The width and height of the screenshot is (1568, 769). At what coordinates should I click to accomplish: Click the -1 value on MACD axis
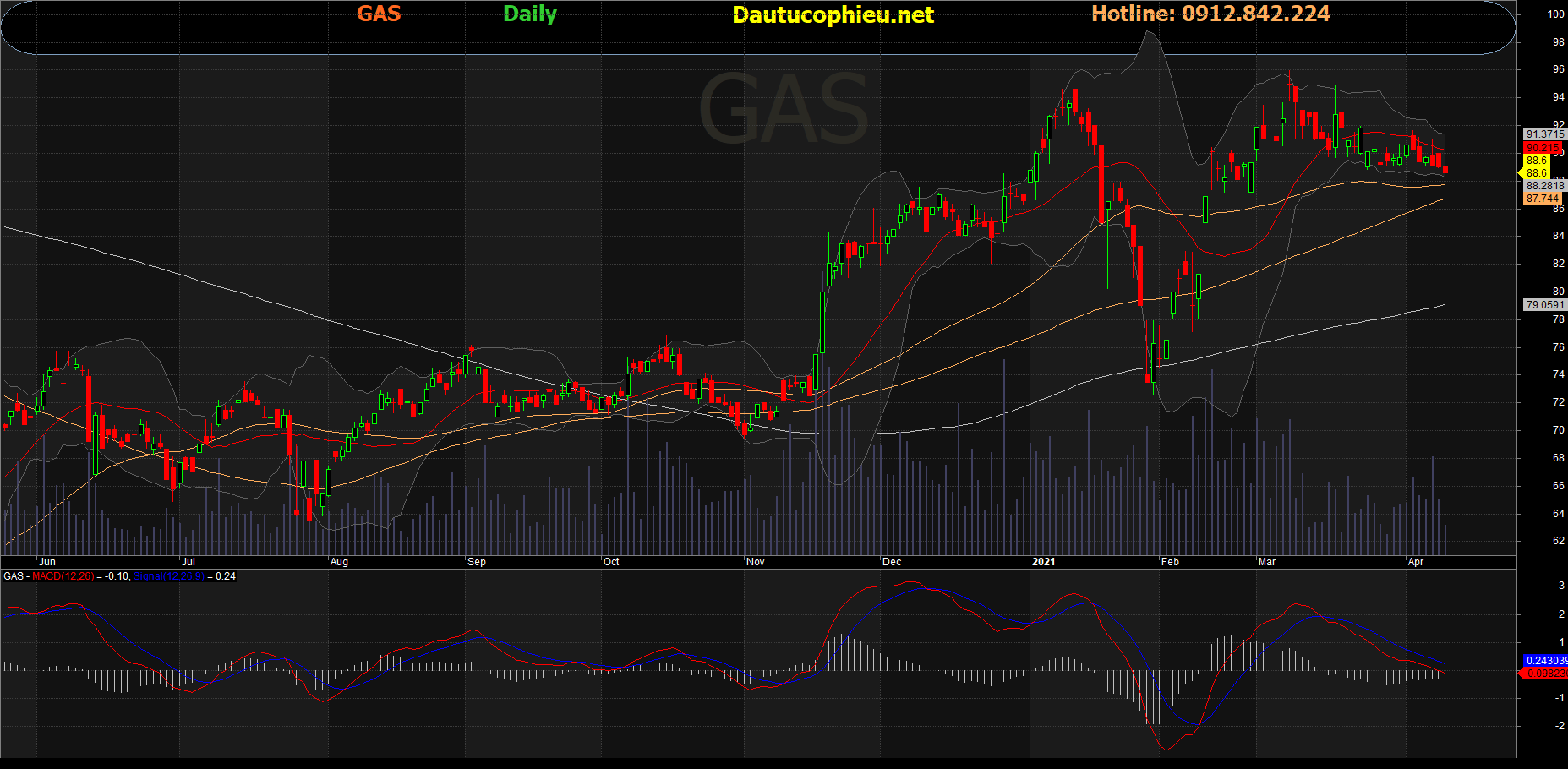pos(1560,698)
